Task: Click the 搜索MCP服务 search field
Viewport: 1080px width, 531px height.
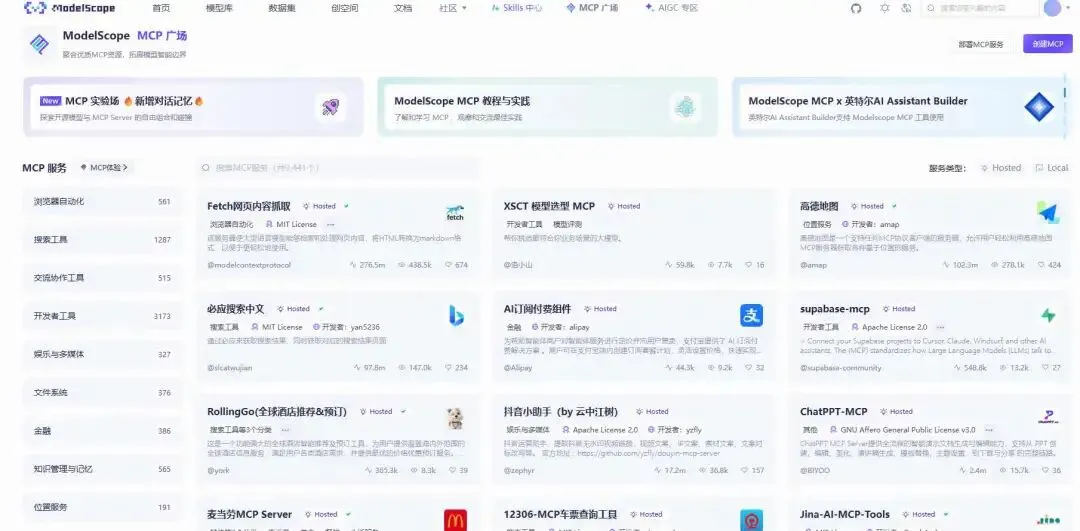Action: 338,167
